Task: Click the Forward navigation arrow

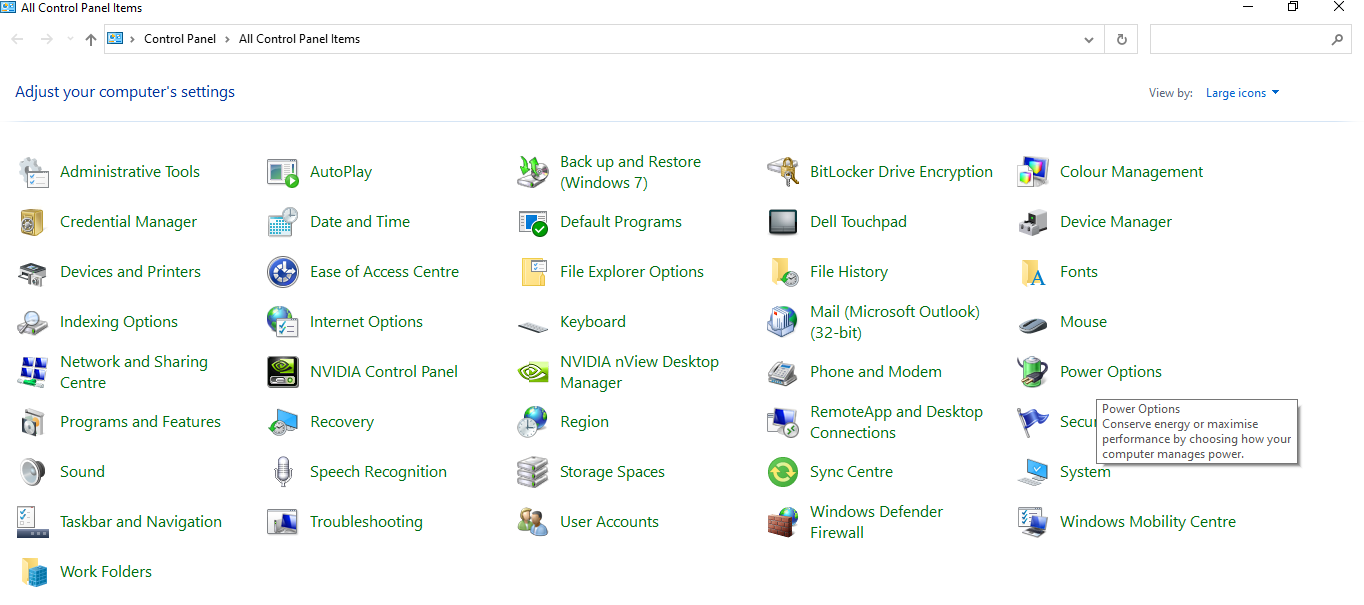Action: (46, 39)
